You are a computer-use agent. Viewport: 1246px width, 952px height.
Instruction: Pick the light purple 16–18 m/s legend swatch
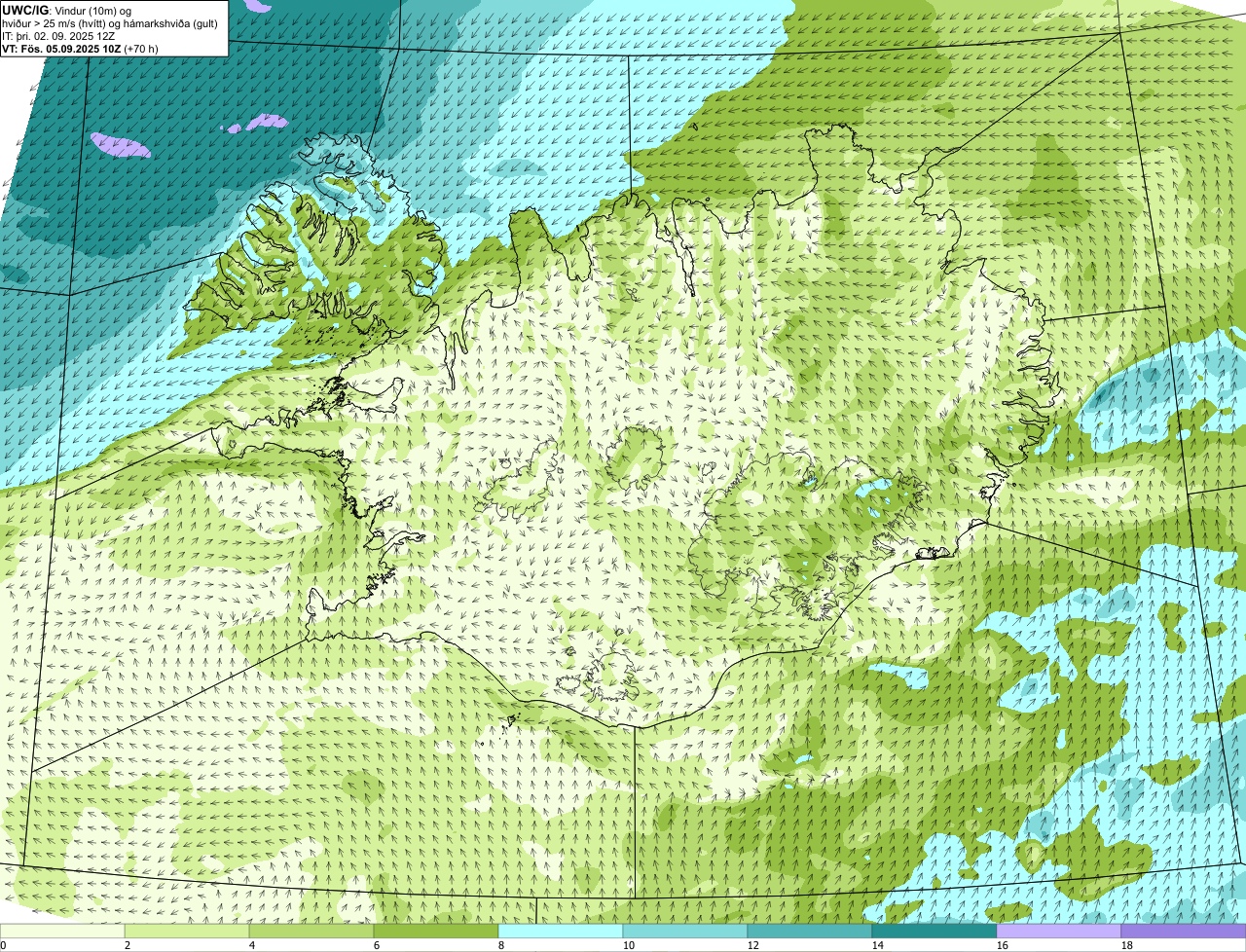1059,931
